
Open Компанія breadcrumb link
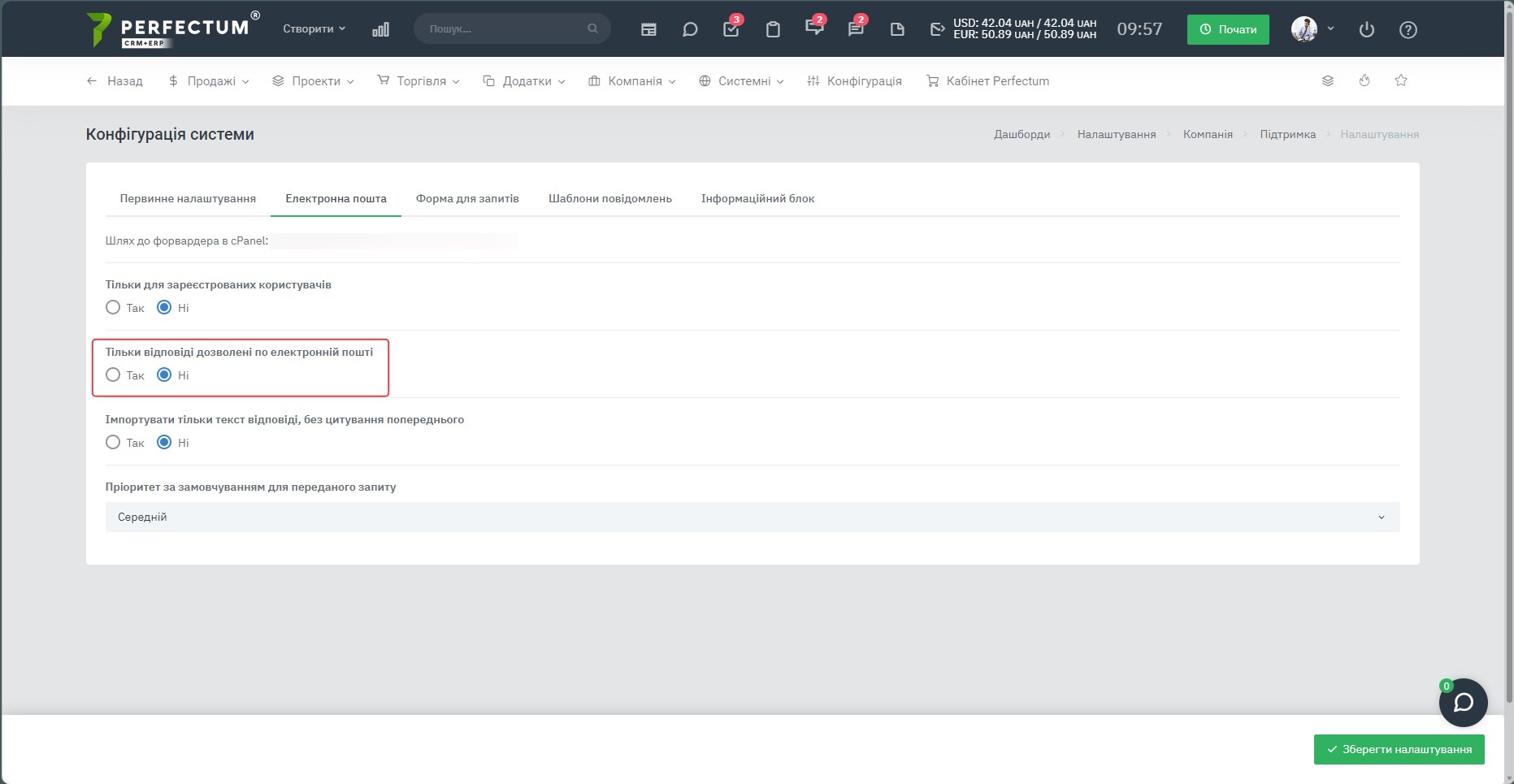point(1208,134)
